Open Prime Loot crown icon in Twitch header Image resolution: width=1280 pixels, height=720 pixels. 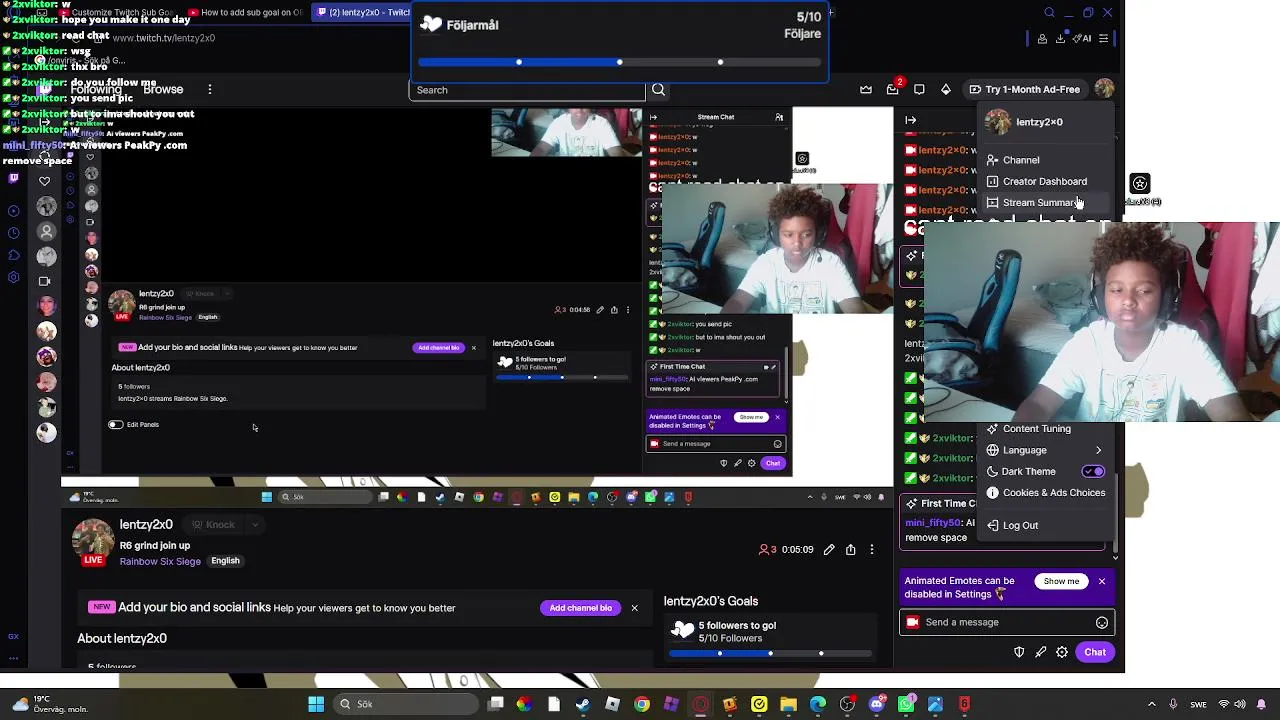[866, 90]
